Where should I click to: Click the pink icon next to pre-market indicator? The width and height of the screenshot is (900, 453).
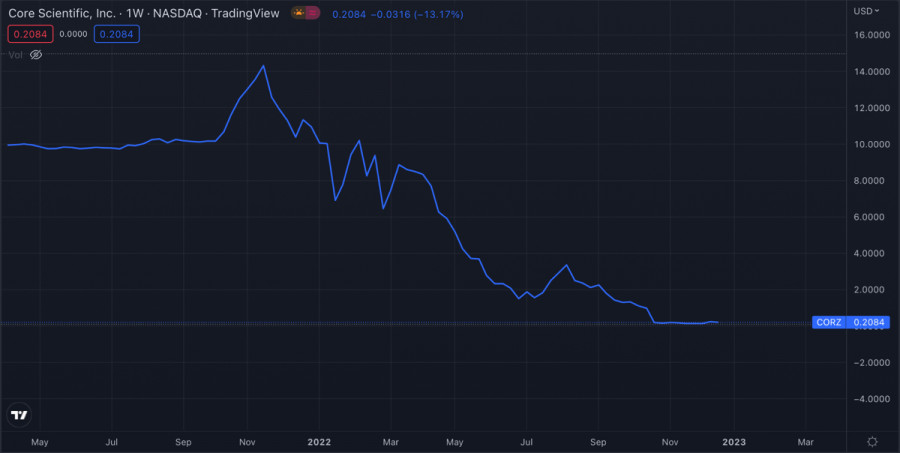[313, 13]
